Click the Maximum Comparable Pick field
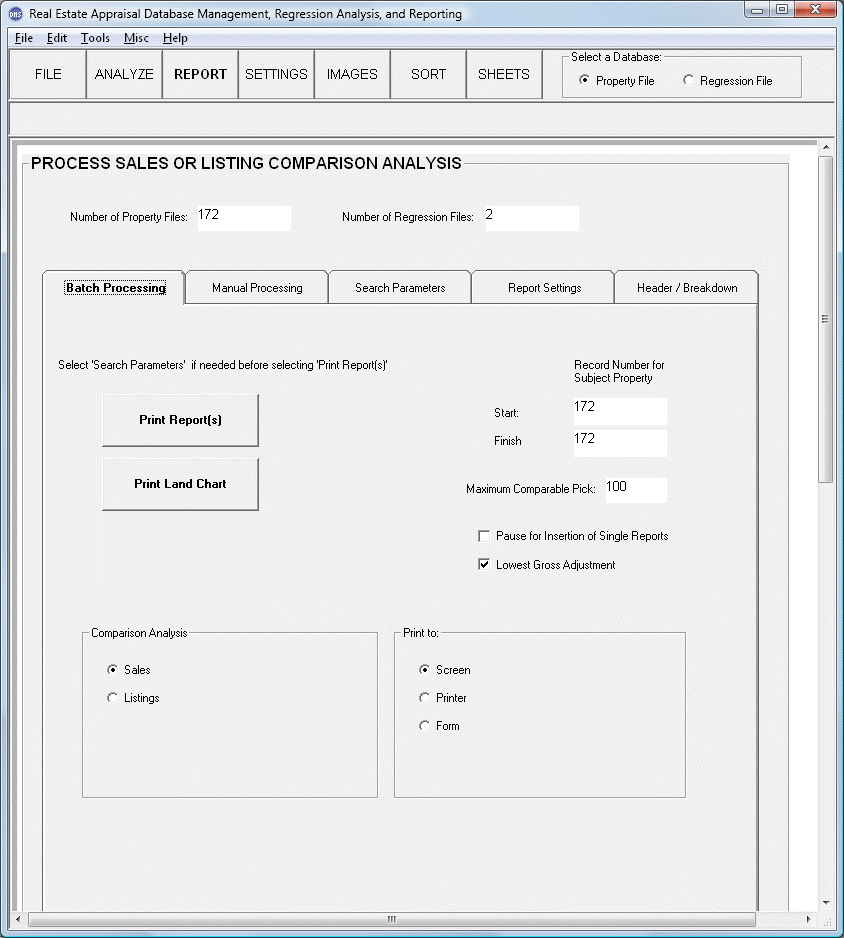 (x=635, y=489)
